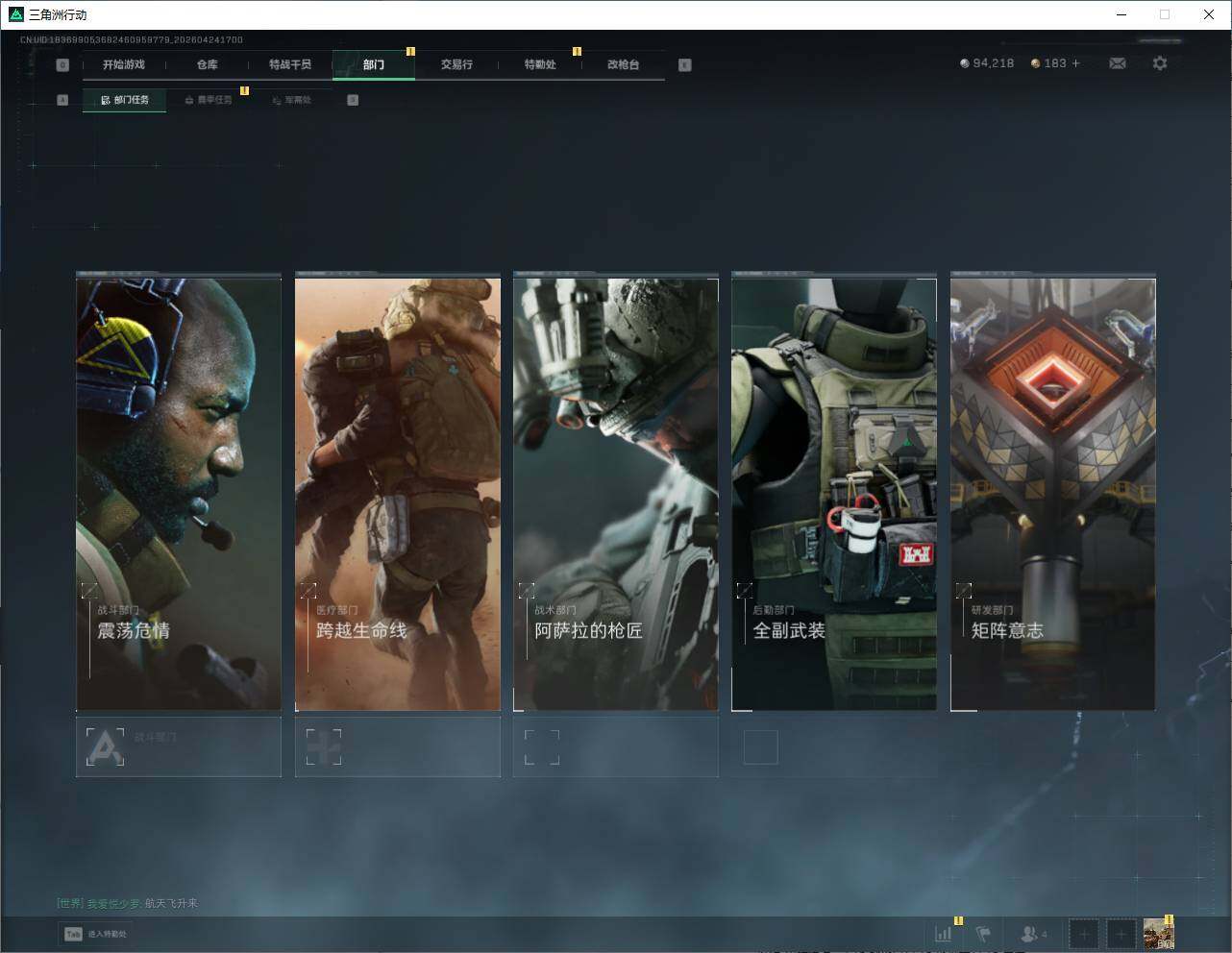
Task: Open the 跨越生命线 medical department card
Action: point(398,494)
